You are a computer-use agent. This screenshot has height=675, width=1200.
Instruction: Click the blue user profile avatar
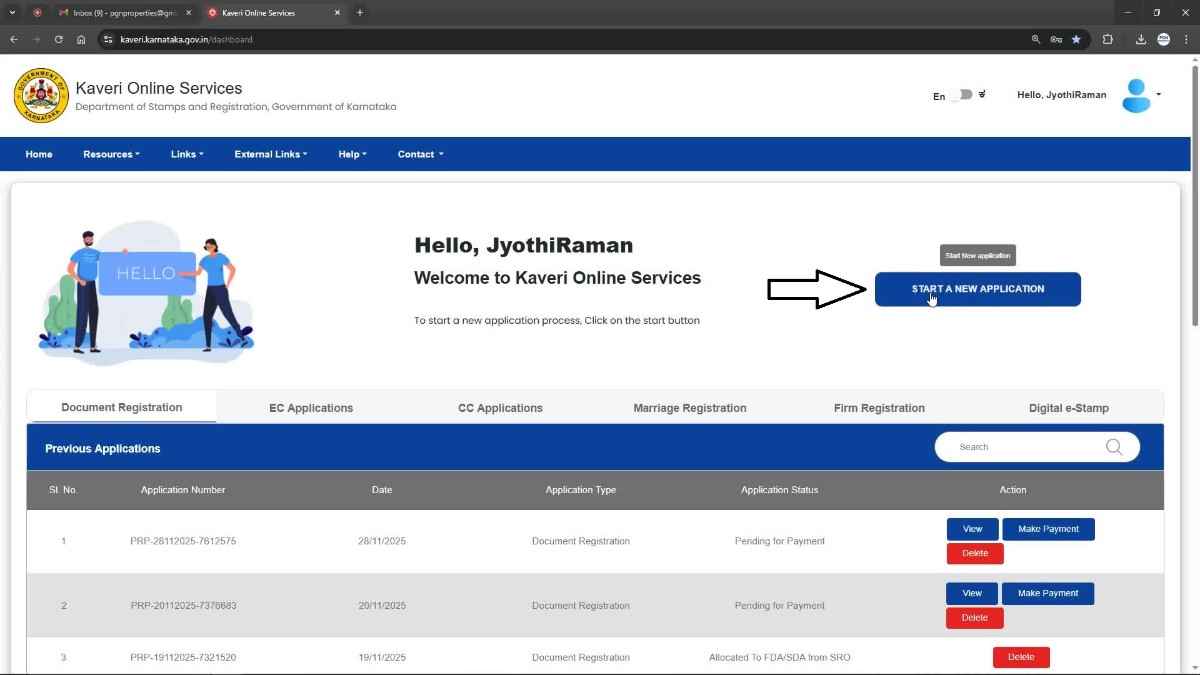pos(1136,95)
